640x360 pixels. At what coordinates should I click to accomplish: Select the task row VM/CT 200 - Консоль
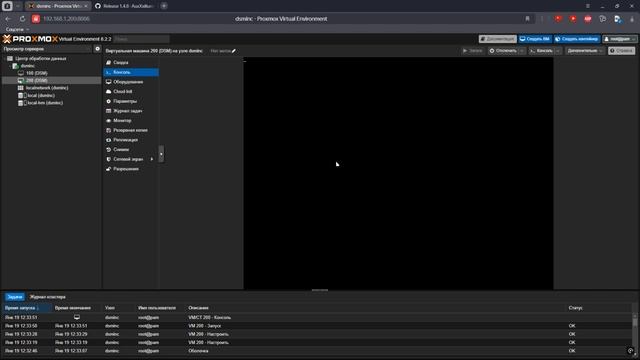tap(317, 318)
